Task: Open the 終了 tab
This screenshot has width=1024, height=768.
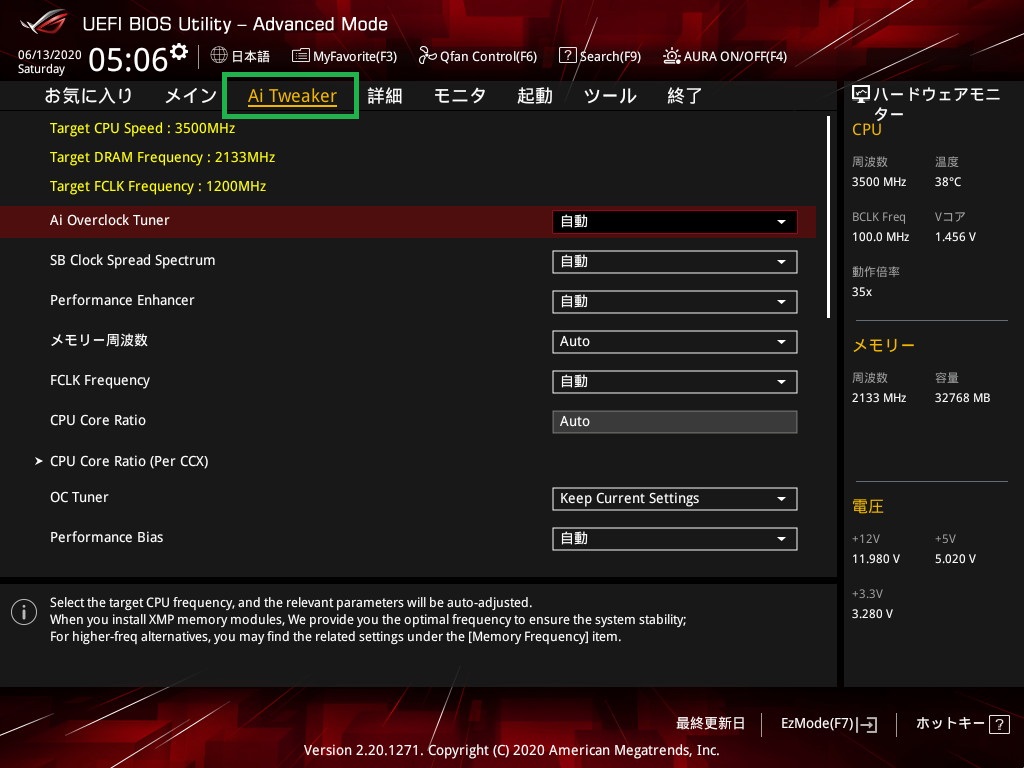Action: click(684, 96)
